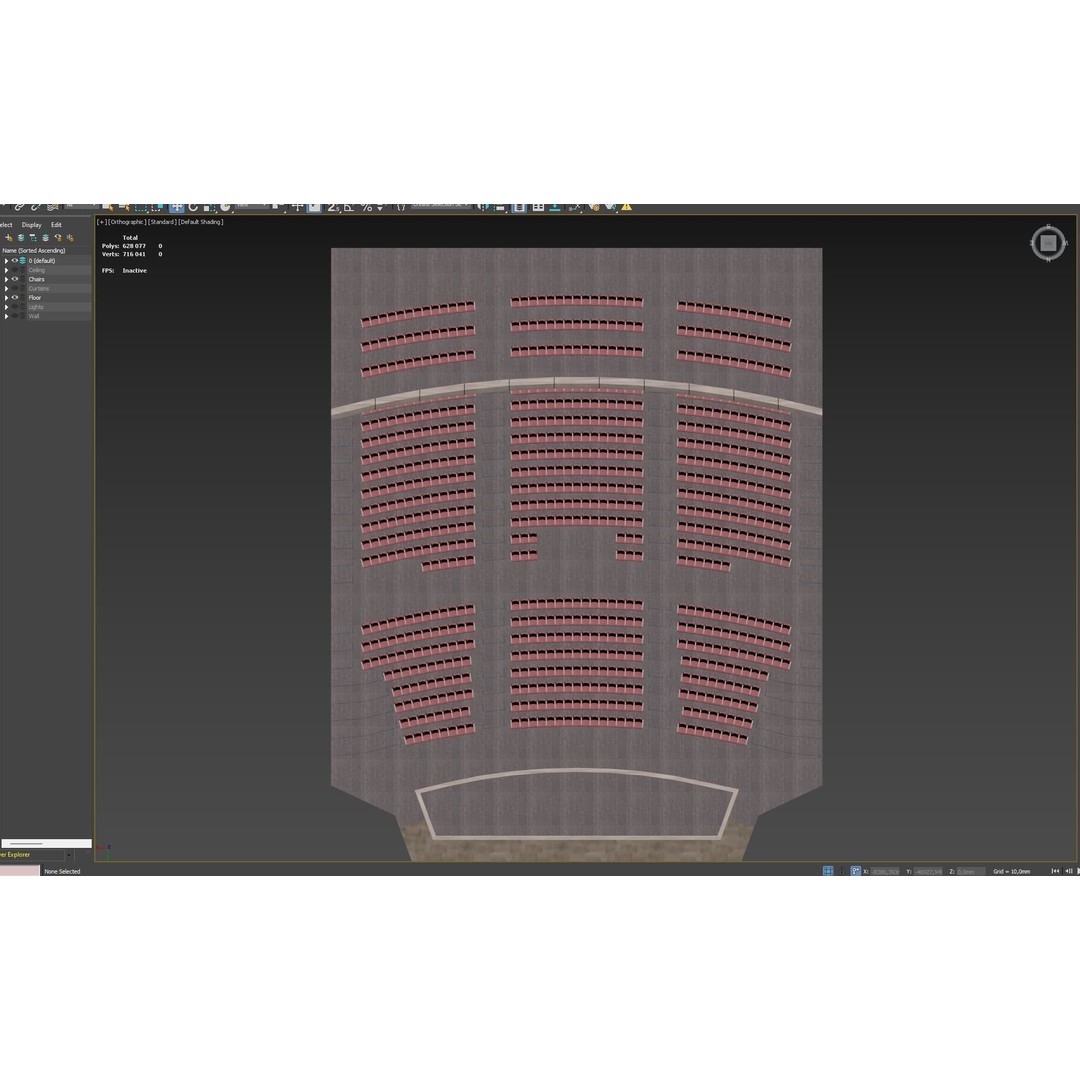Click the Select by Name toolbar icon

coord(124,207)
